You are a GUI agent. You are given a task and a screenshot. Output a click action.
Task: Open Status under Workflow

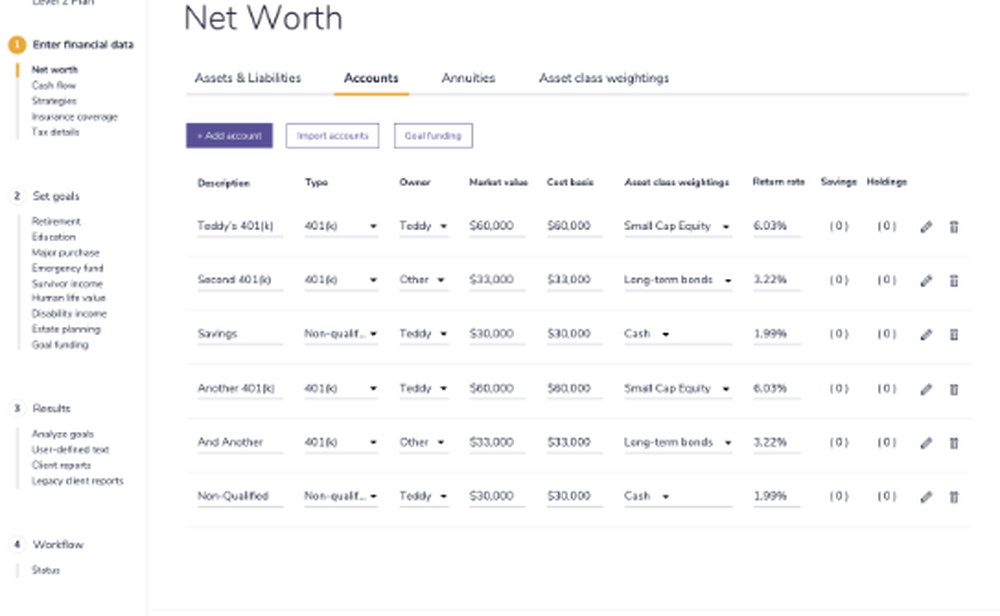46,570
